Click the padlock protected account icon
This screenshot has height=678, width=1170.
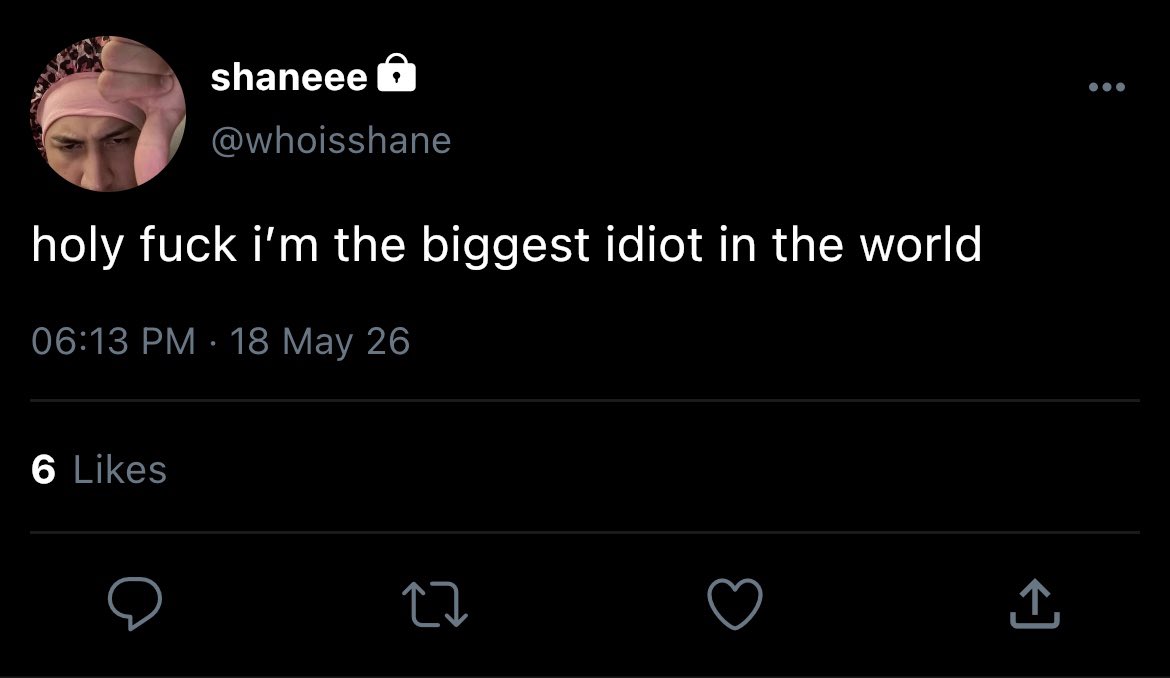click(397, 73)
